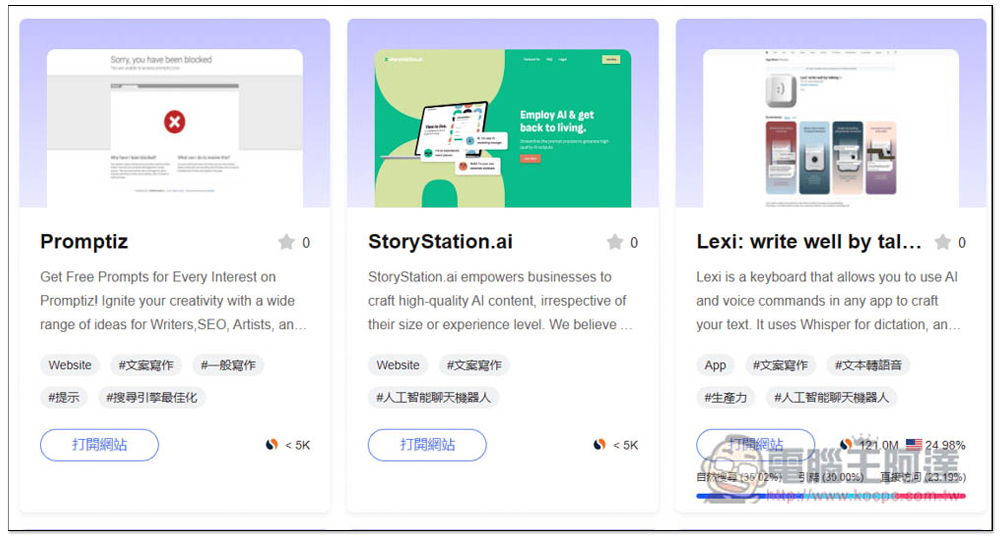Favorite the Lexi card with star icon
This screenshot has height=537, width=1000.
point(942,242)
